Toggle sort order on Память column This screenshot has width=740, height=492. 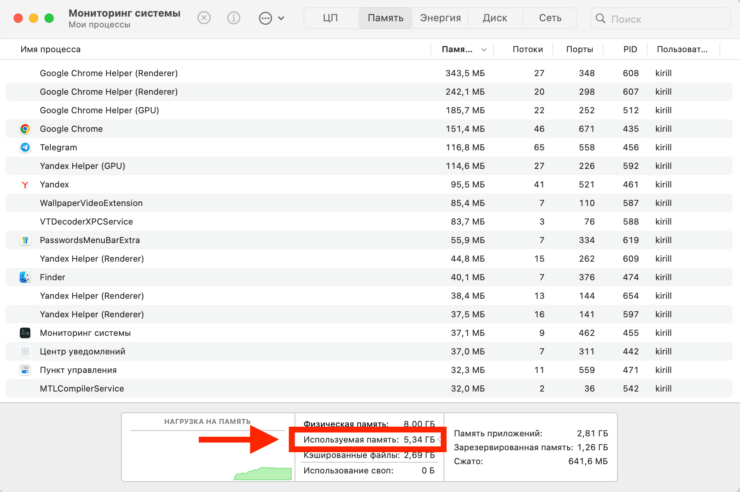coord(462,49)
